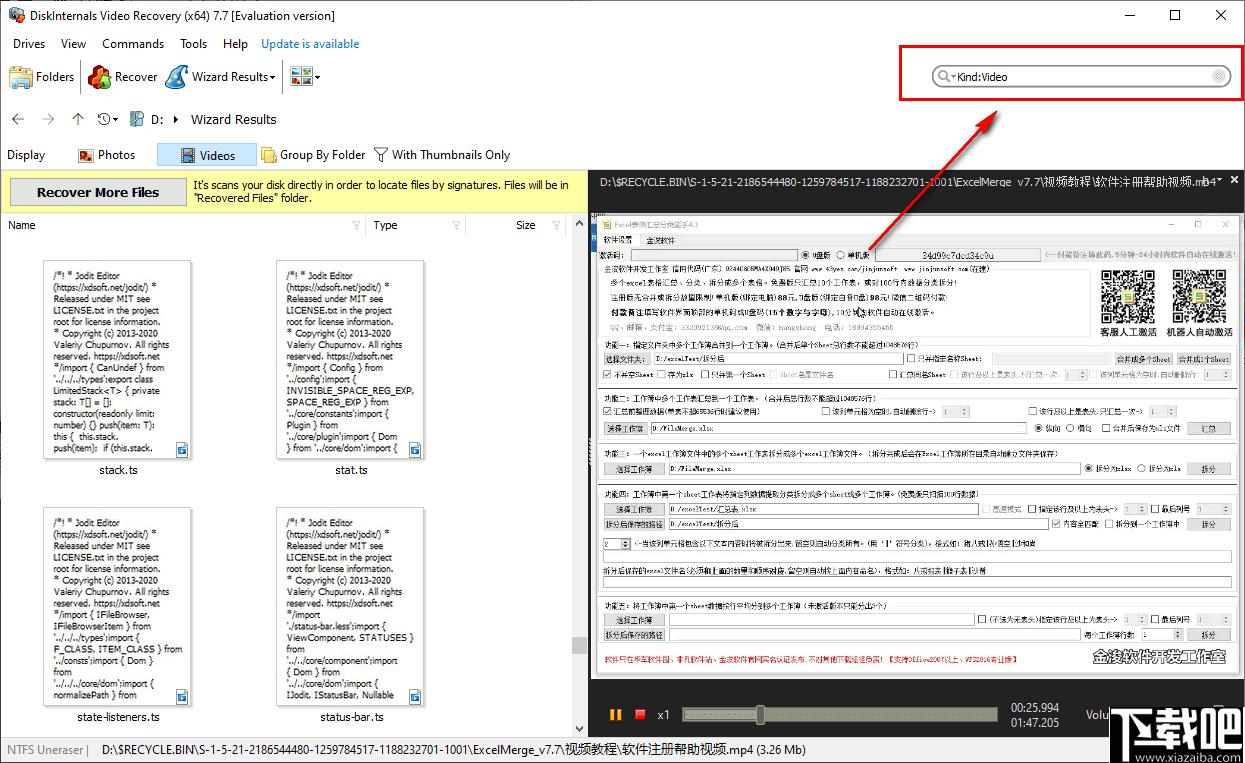The height and width of the screenshot is (763, 1245).
Task: Toggle the Videos display filter
Action: click(207, 155)
